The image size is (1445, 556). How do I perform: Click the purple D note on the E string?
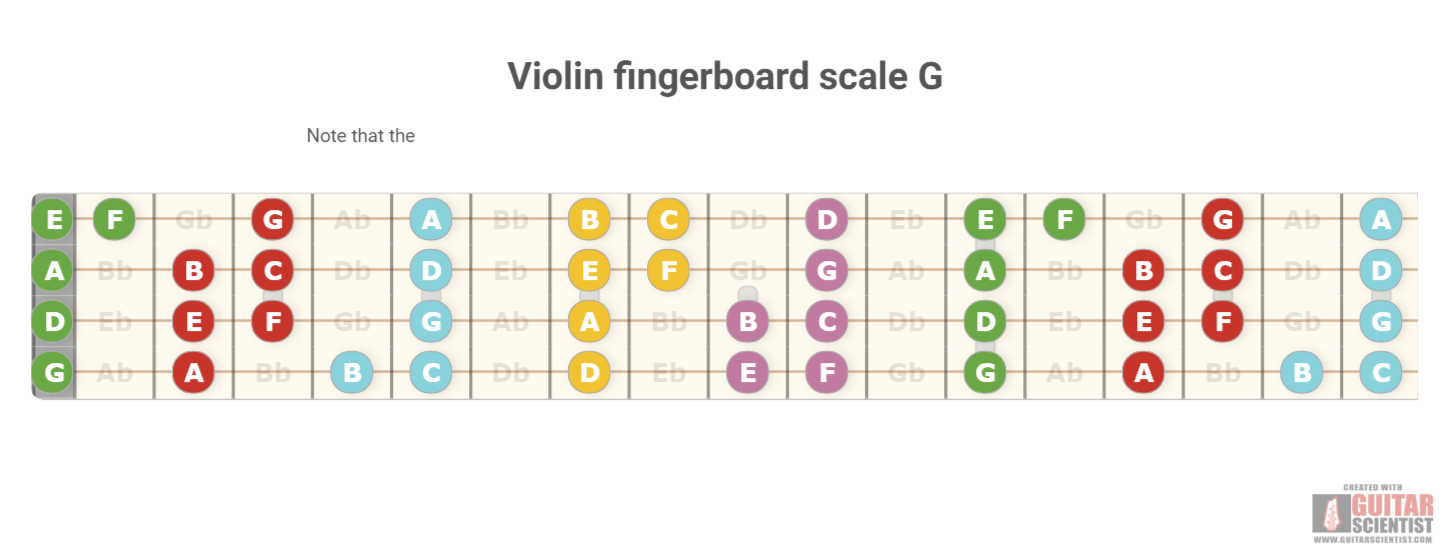pyautogui.click(x=827, y=218)
